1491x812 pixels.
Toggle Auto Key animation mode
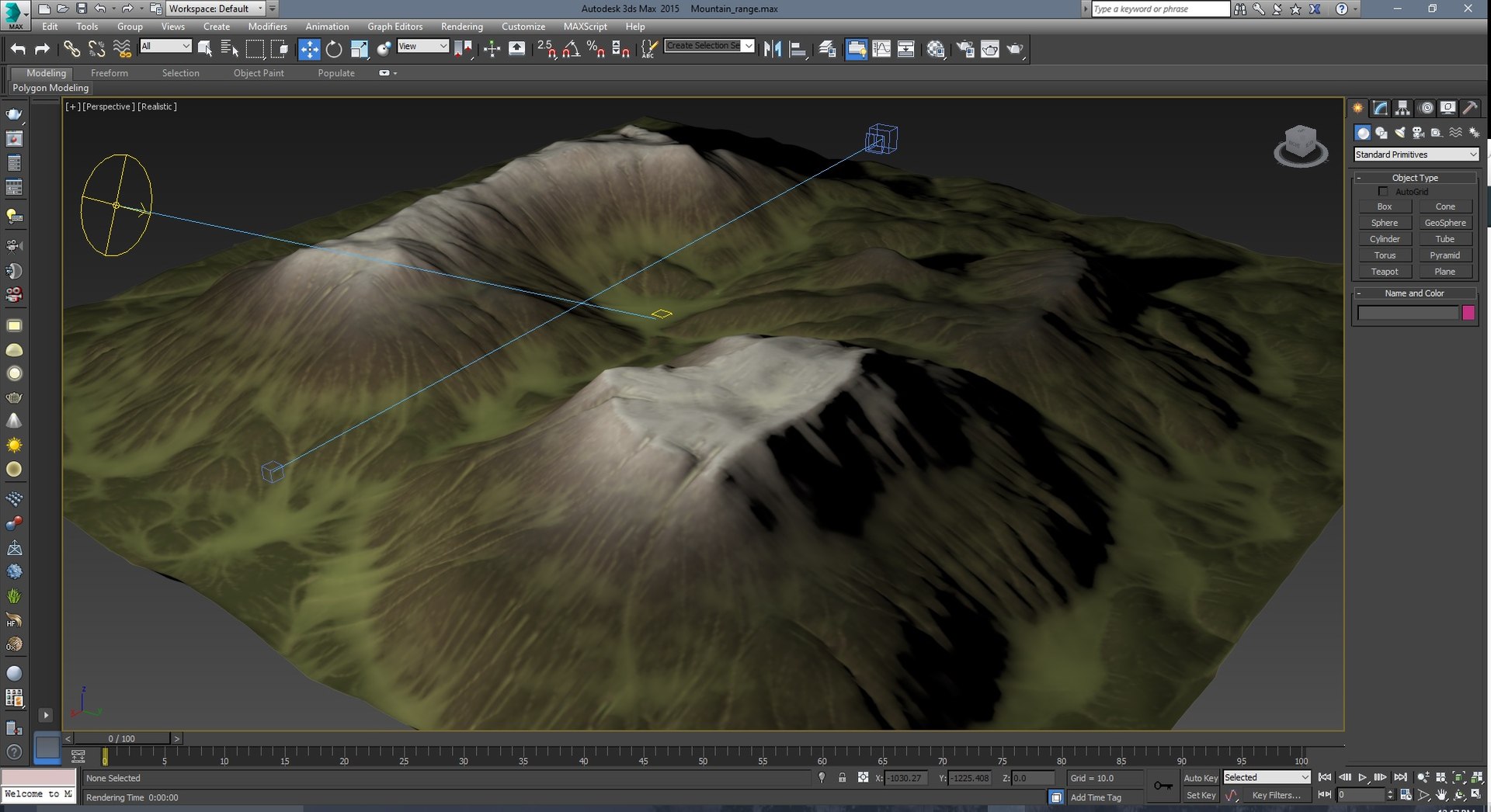click(x=1201, y=778)
